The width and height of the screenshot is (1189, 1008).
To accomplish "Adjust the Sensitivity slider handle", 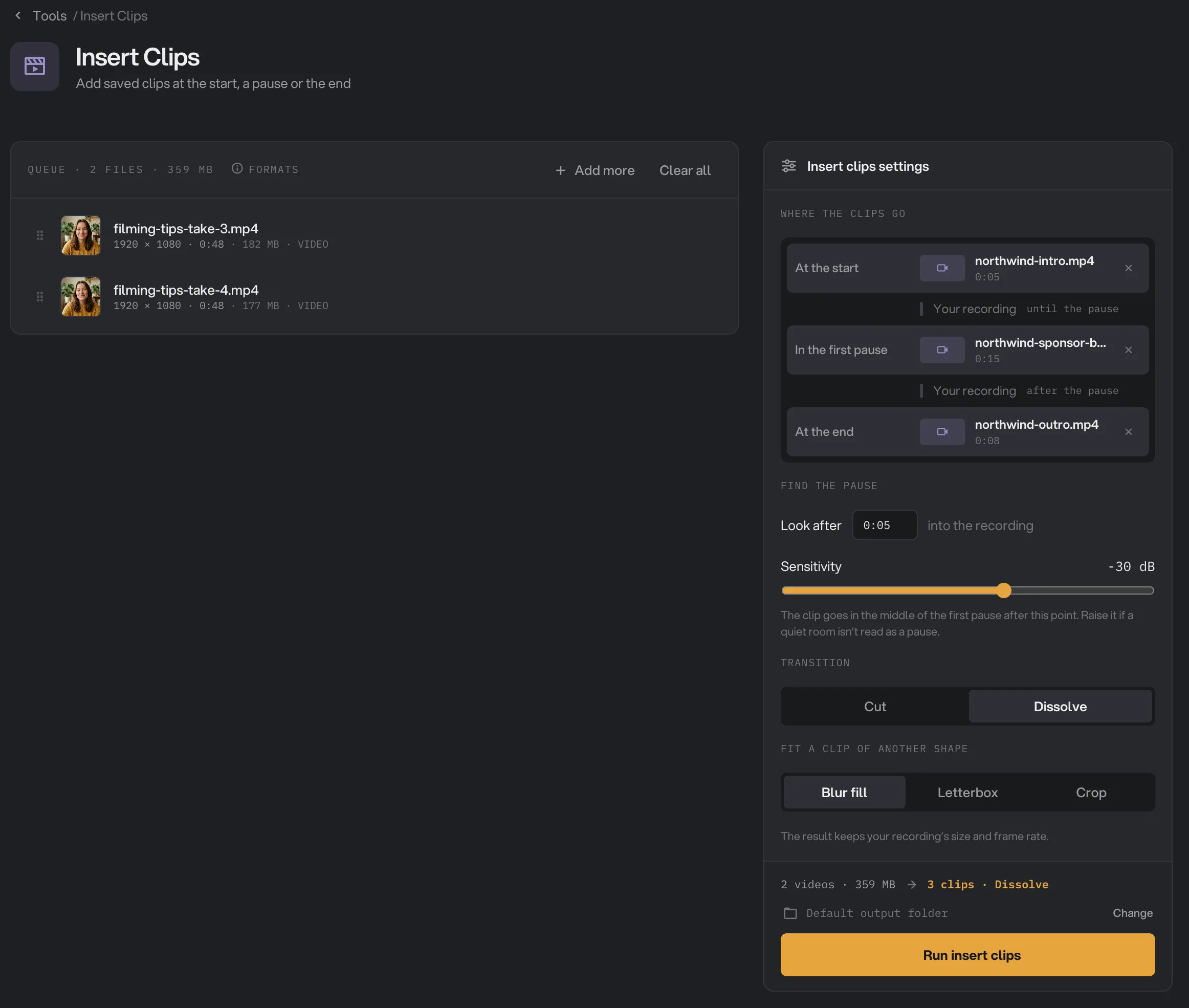I will coord(1004,590).
